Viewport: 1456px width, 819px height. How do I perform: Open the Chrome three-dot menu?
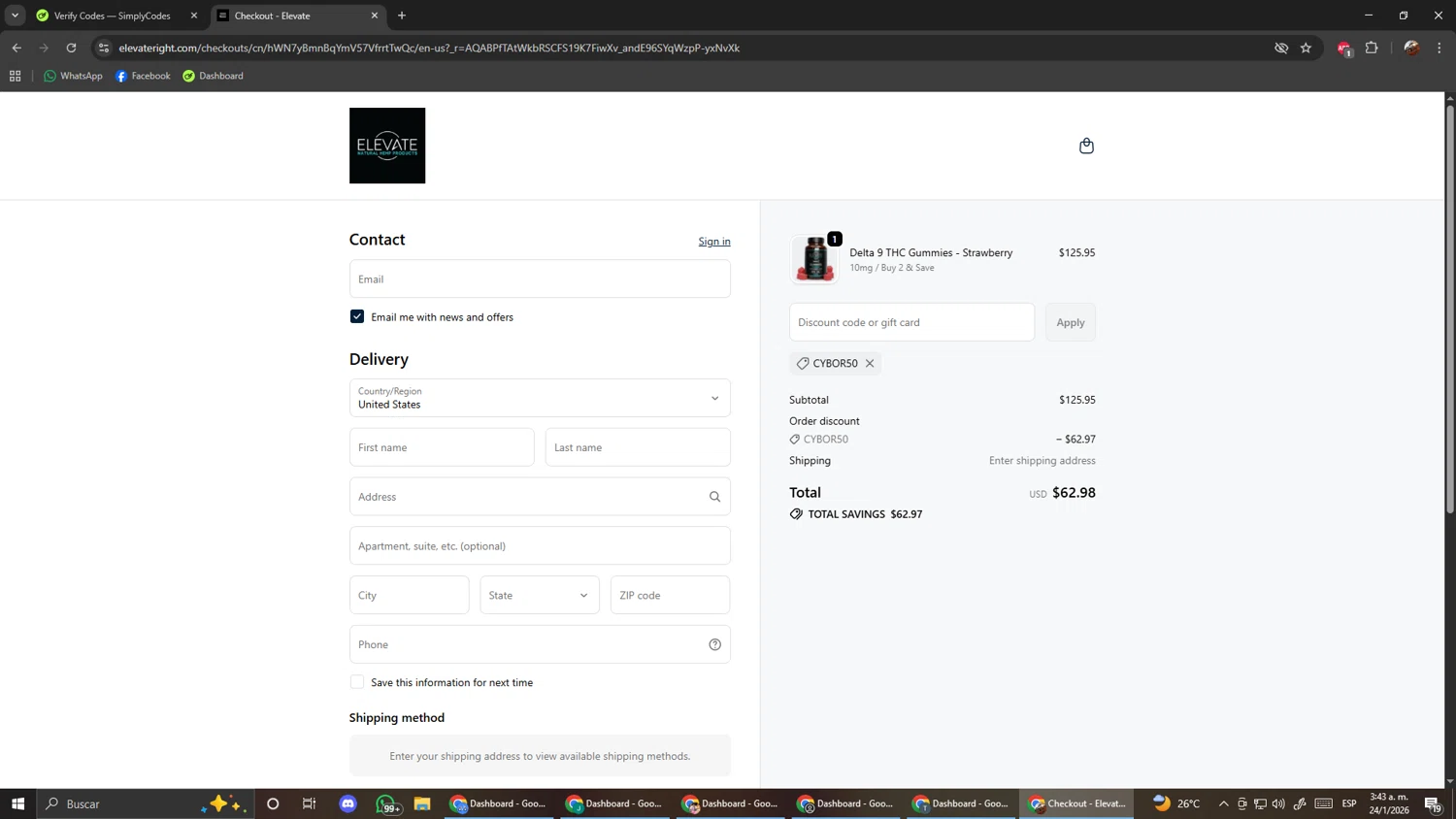(1439, 48)
